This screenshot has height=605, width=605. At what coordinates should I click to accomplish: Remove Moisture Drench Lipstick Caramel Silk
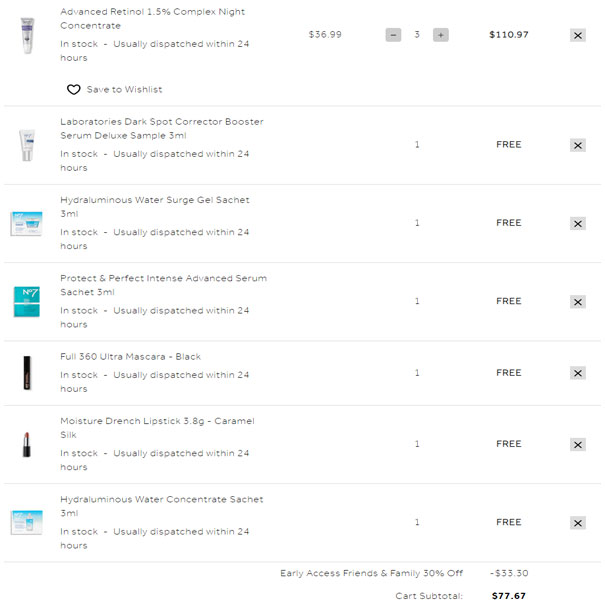[578, 444]
